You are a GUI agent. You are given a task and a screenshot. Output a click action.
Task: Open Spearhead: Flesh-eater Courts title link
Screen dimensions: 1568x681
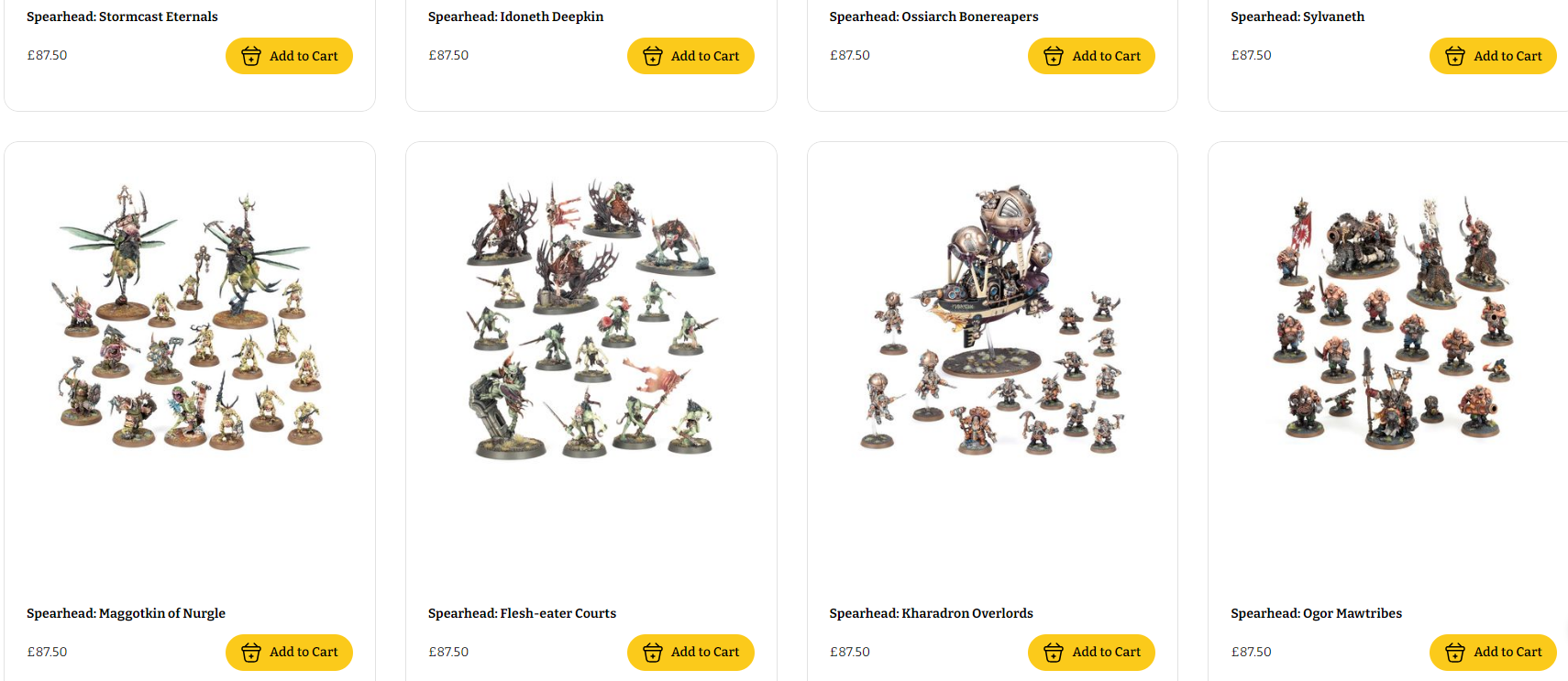(x=522, y=613)
